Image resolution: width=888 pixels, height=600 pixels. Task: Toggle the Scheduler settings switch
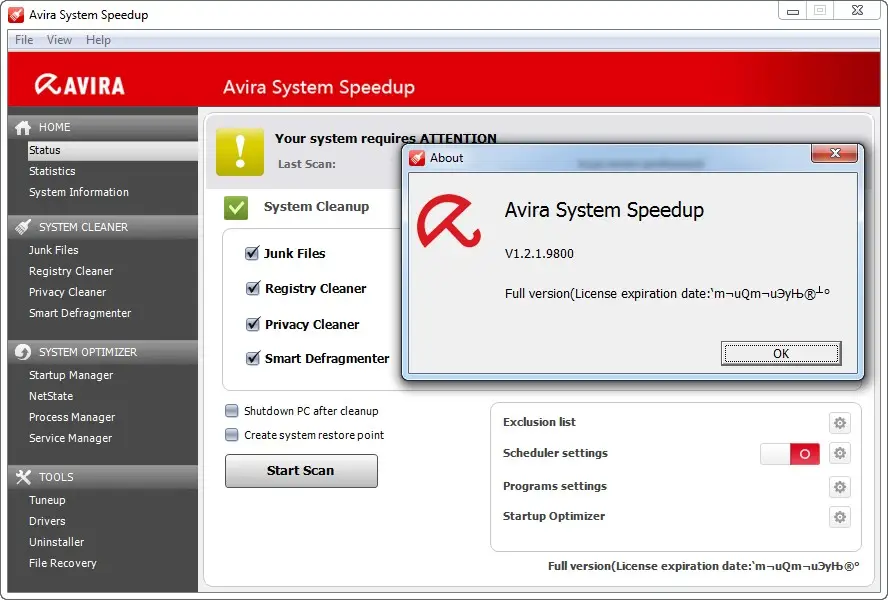point(790,454)
